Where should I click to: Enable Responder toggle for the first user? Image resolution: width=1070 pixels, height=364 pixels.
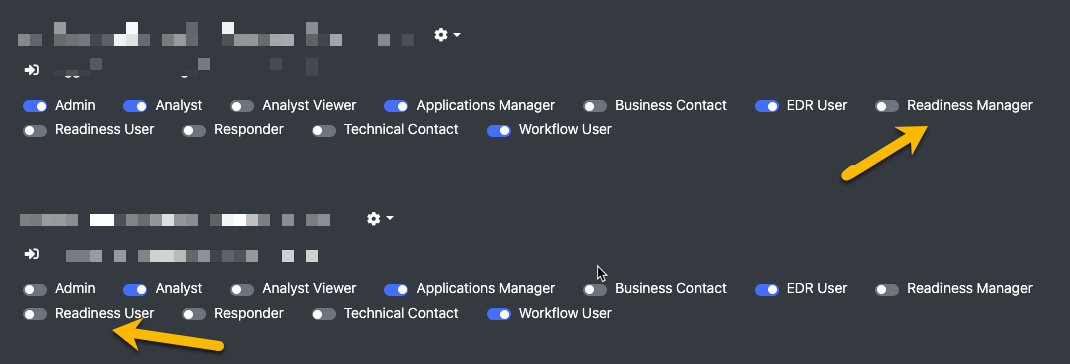coord(194,130)
